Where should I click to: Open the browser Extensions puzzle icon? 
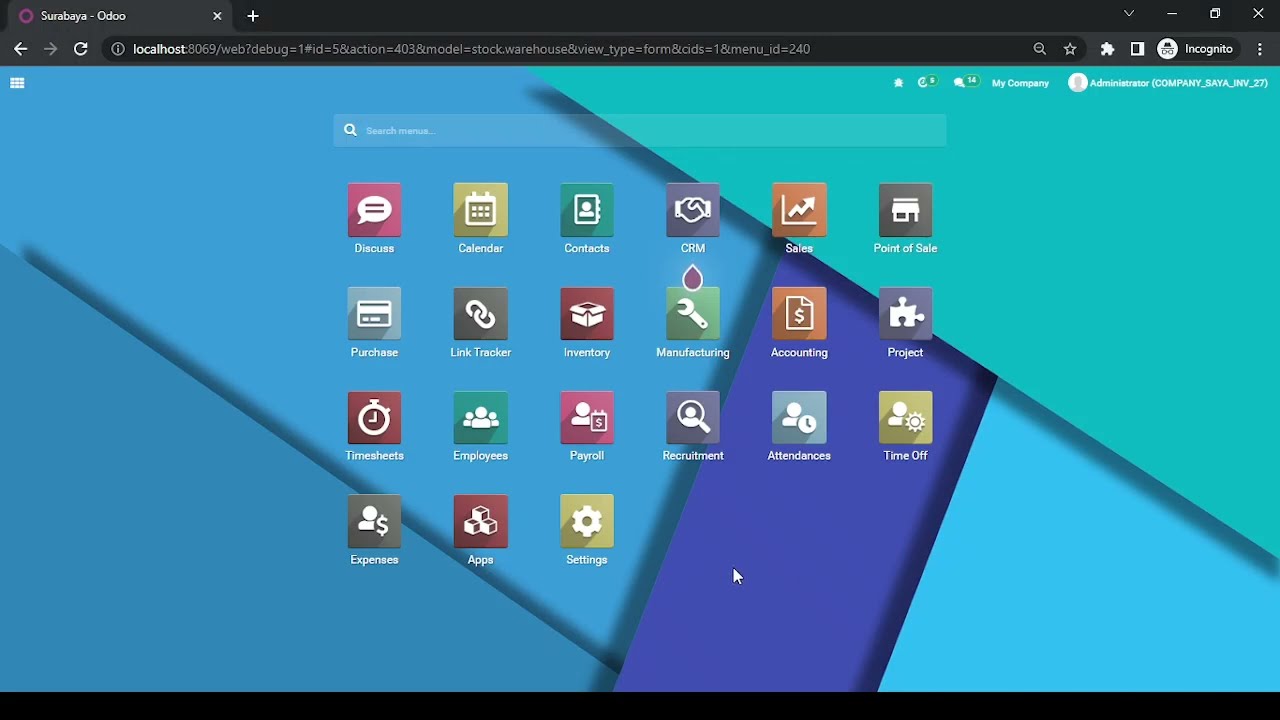pos(1107,49)
